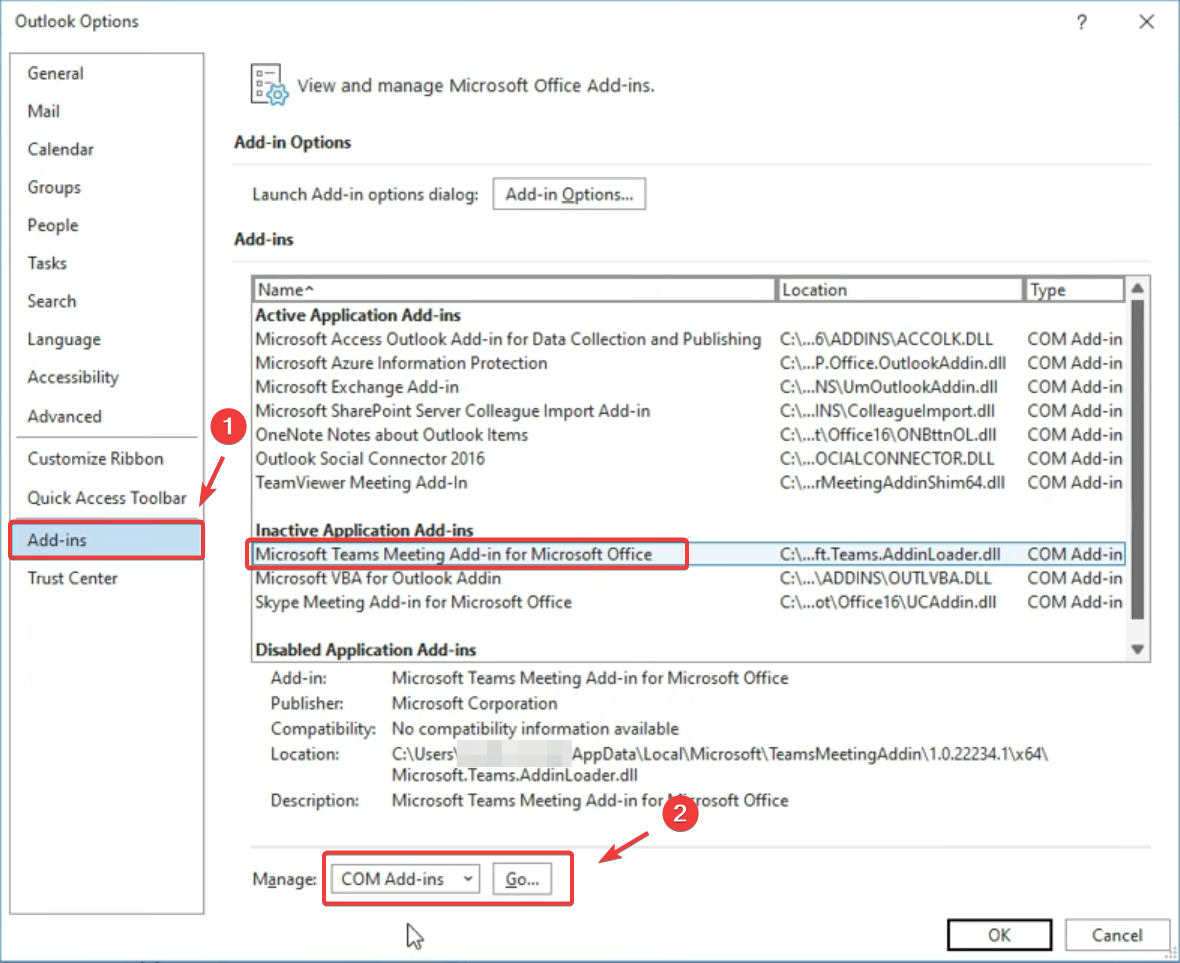The height and width of the screenshot is (963, 1180).
Task: Click the OUTLVBA.DLL location cell
Action: [885, 578]
